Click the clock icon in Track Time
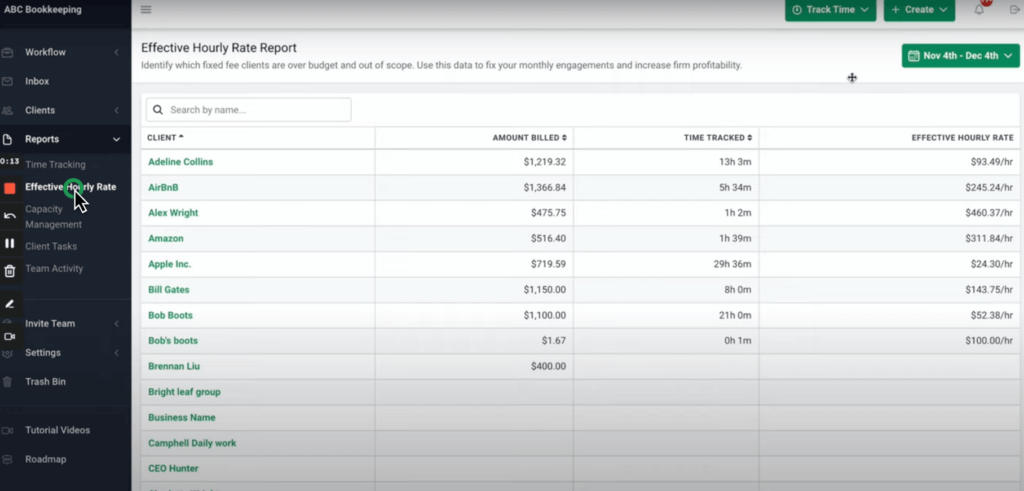The image size is (1024, 491). (x=797, y=10)
